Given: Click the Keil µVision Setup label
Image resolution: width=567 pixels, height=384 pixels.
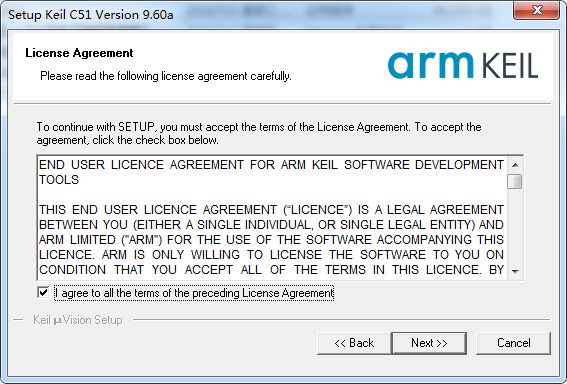Looking at the screenshot, I should [78, 320].
